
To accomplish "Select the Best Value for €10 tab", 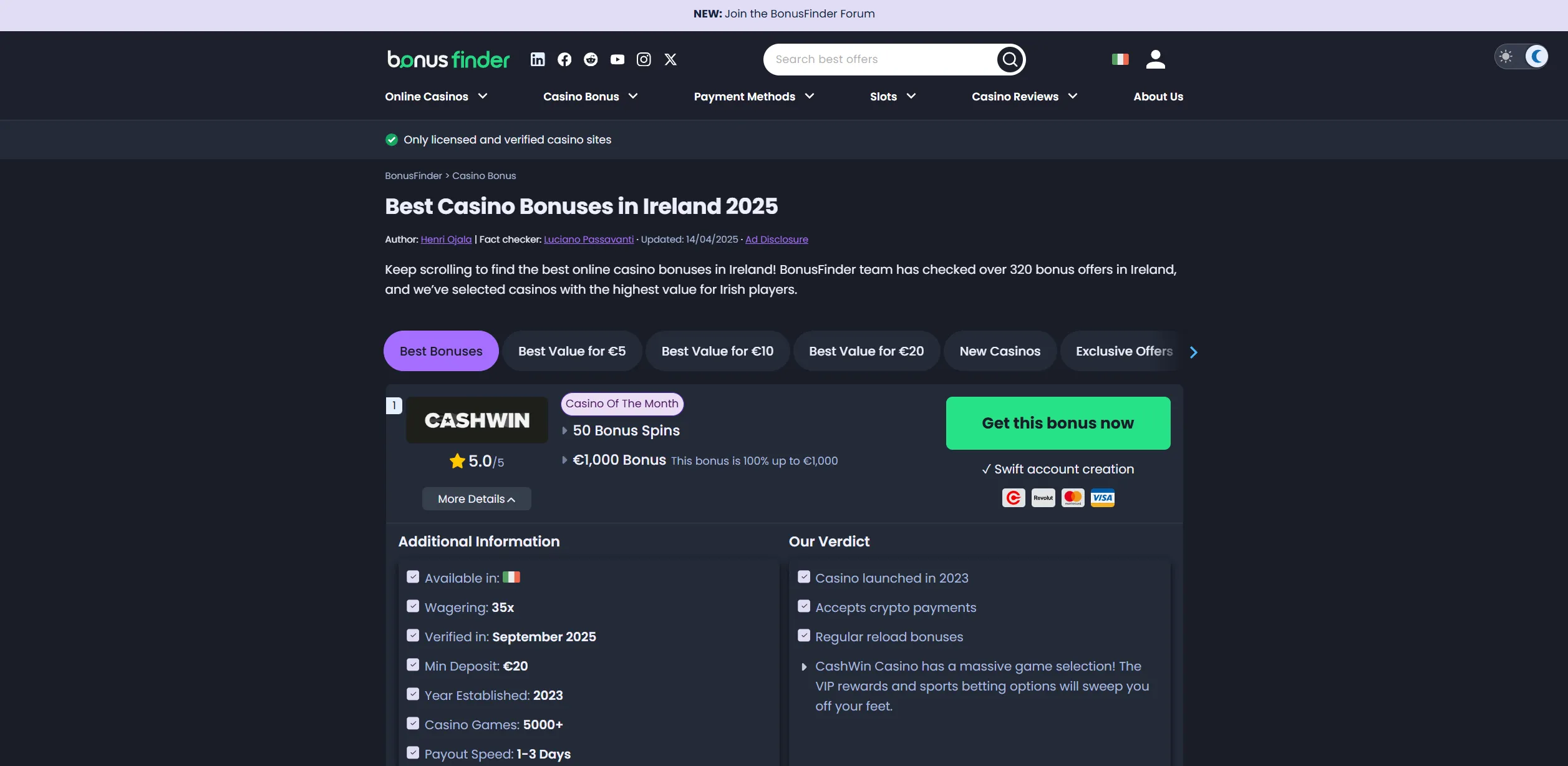I will (717, 351).
